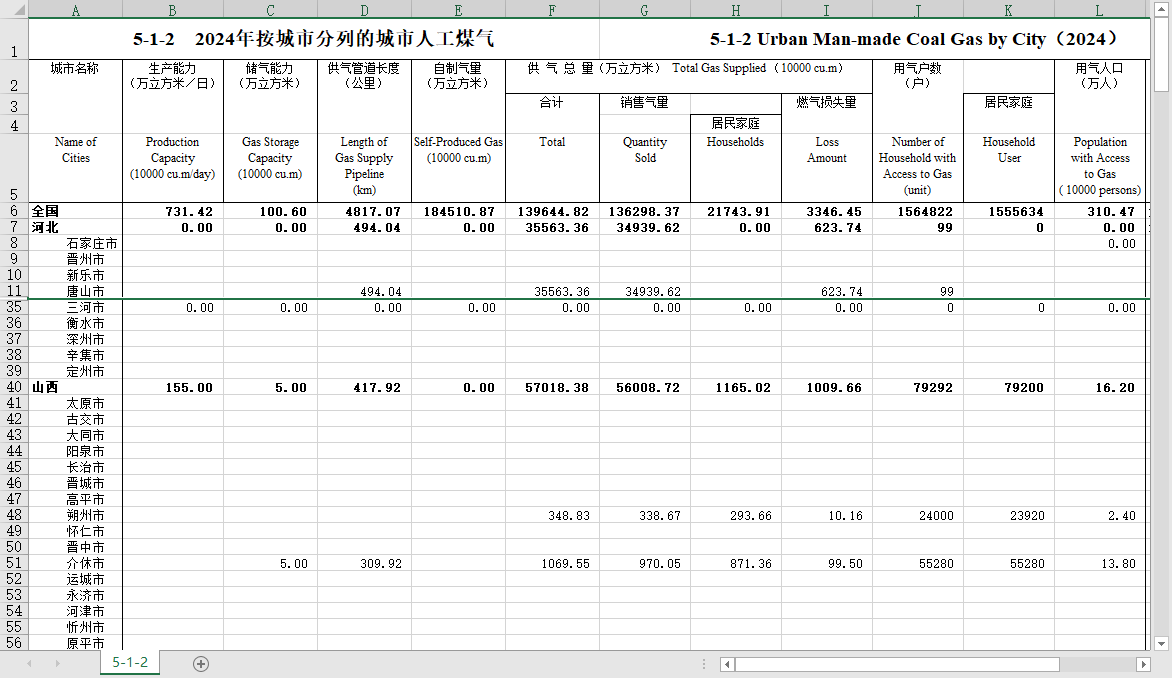1172x678 pixels.
Task: Click Shanxi quantity sold 56008.72
Action: point(644,387)
